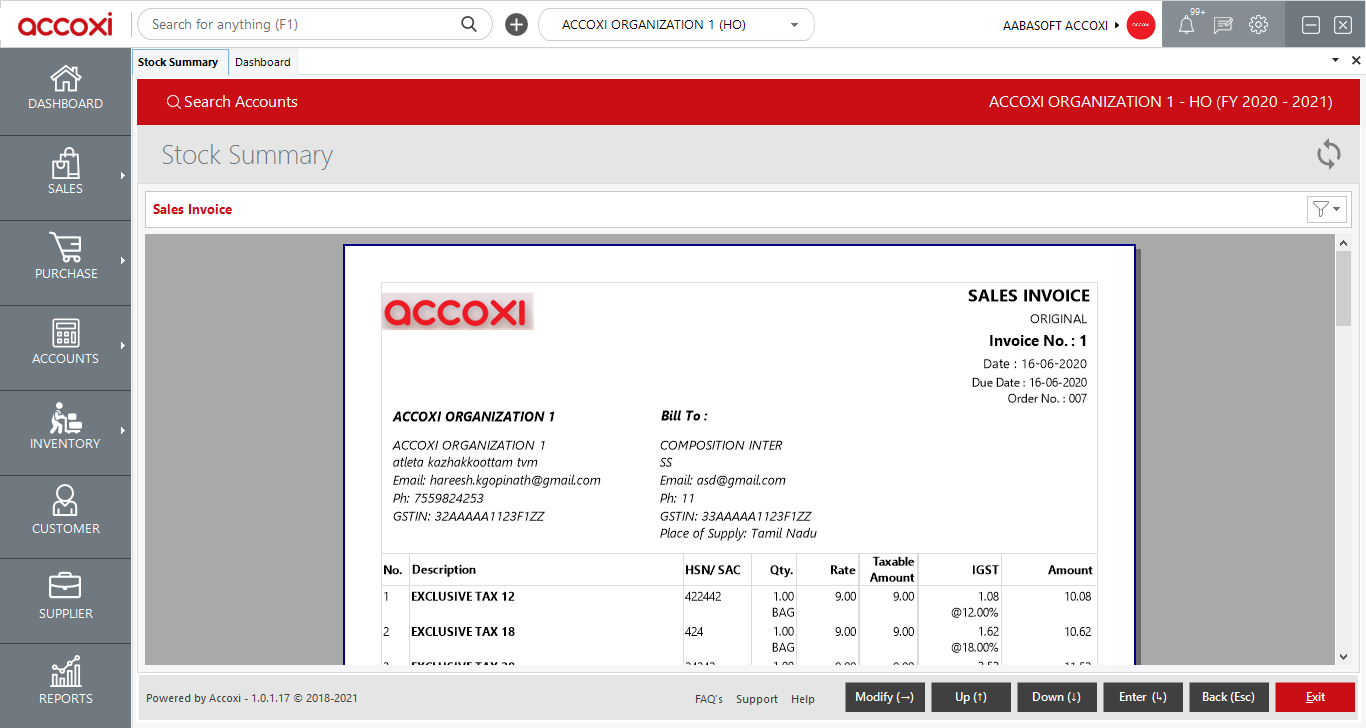Click the Accoxi logo at top left
This screenshot has width=1366, height=728.
point(65,25)
